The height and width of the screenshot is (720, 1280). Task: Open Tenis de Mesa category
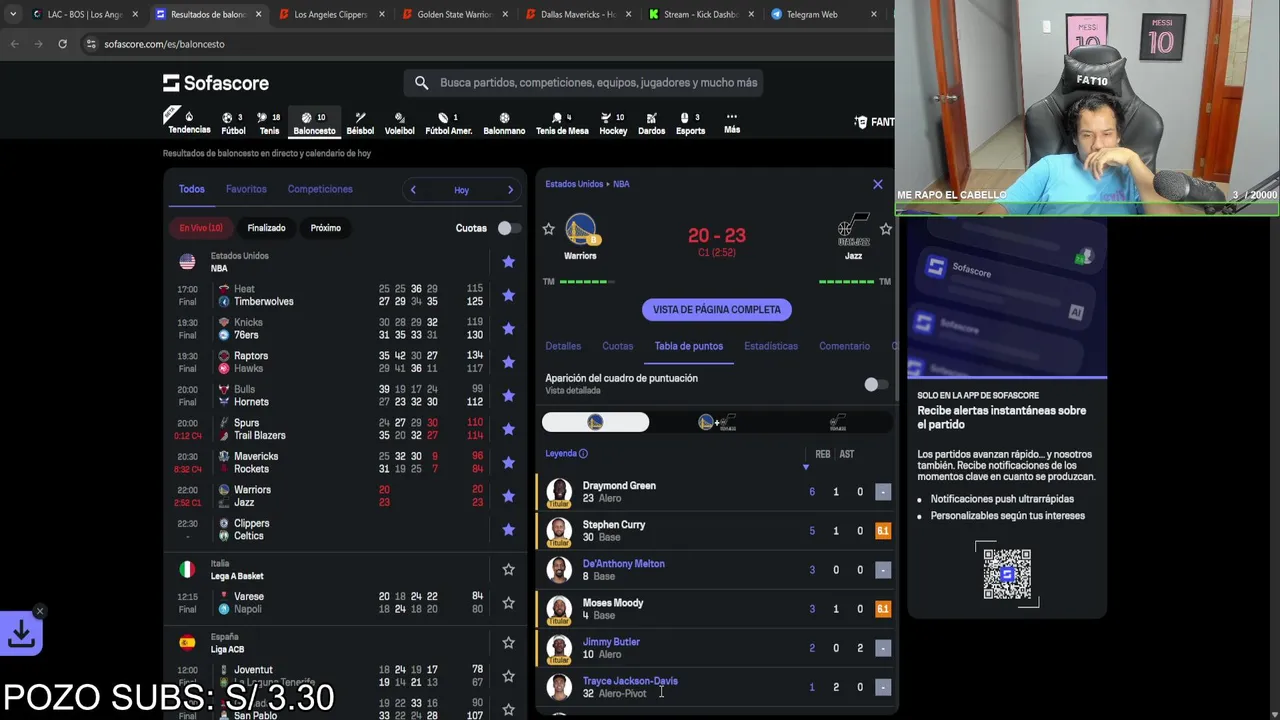562,123
